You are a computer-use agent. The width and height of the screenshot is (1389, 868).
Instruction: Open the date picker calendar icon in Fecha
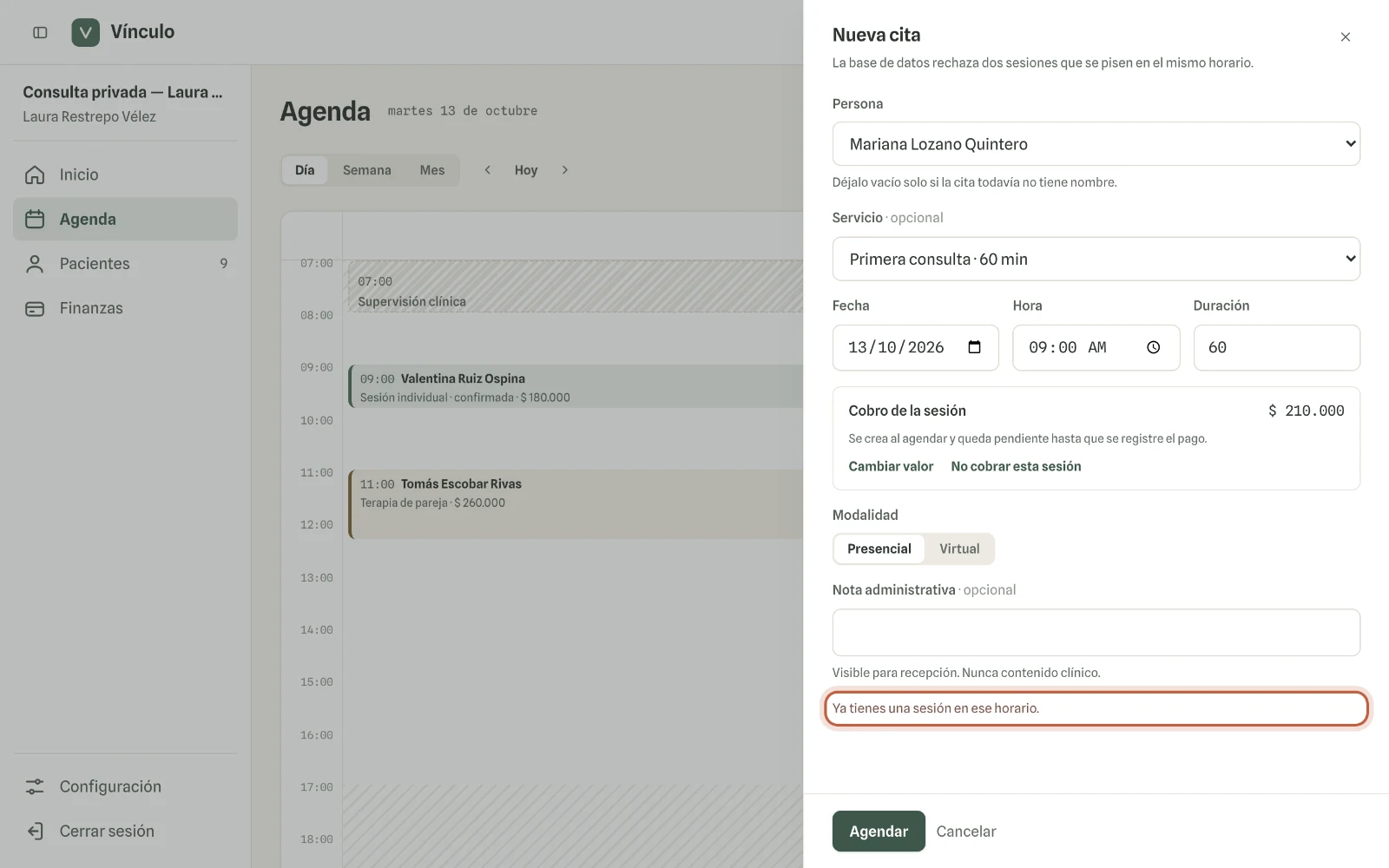(974, 347)
